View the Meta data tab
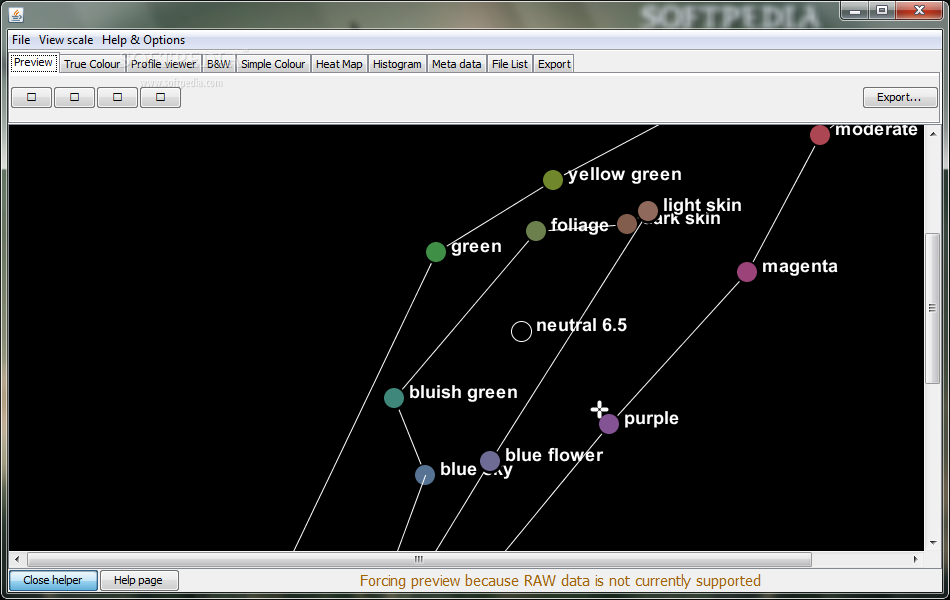This screenshot has width=950, height=600. click(456, 64)
